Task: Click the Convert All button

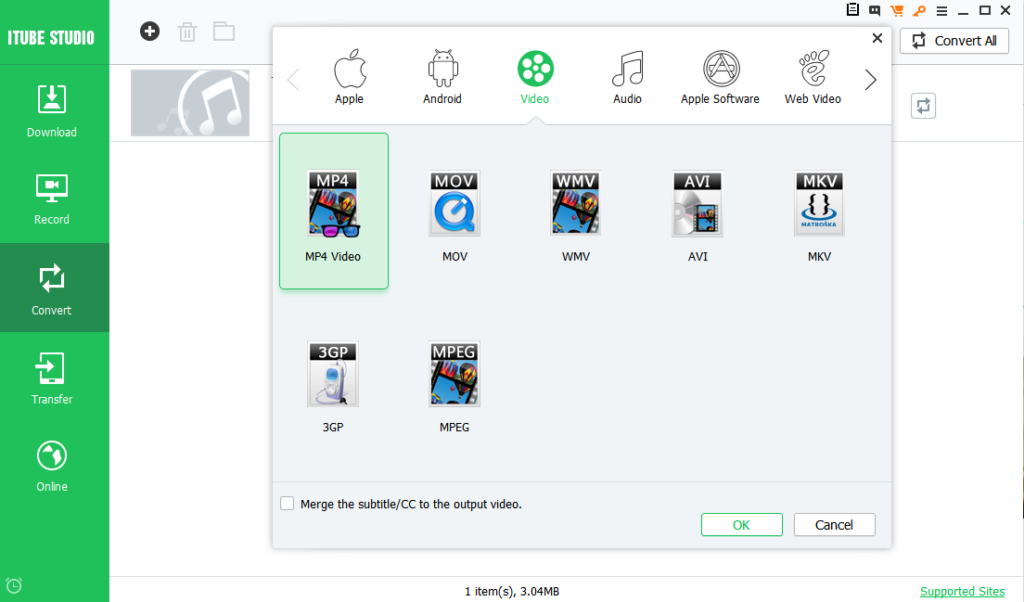Action: [954, 40]
